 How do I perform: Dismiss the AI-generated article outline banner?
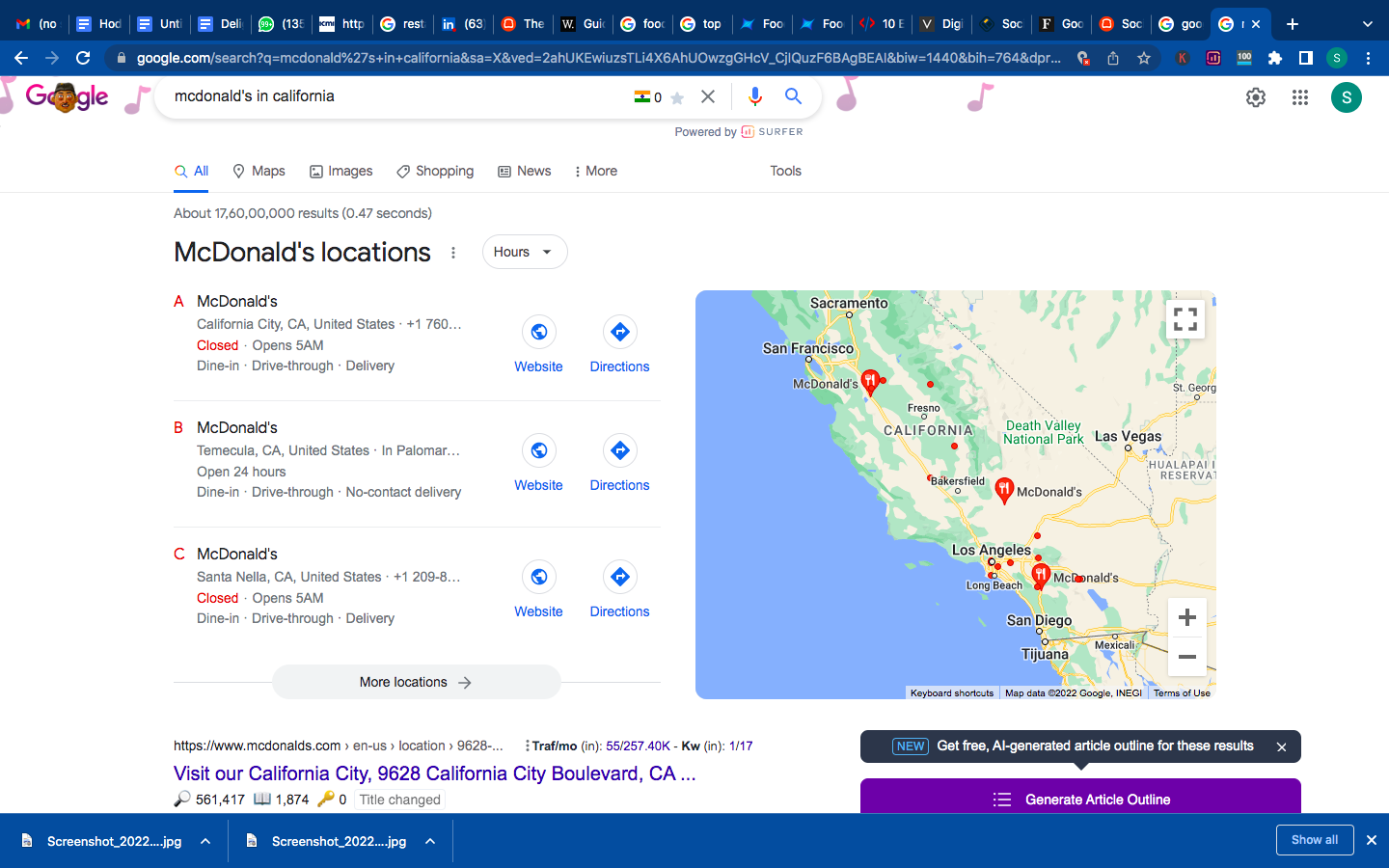pyautogui.click(x=1281, y=746)
